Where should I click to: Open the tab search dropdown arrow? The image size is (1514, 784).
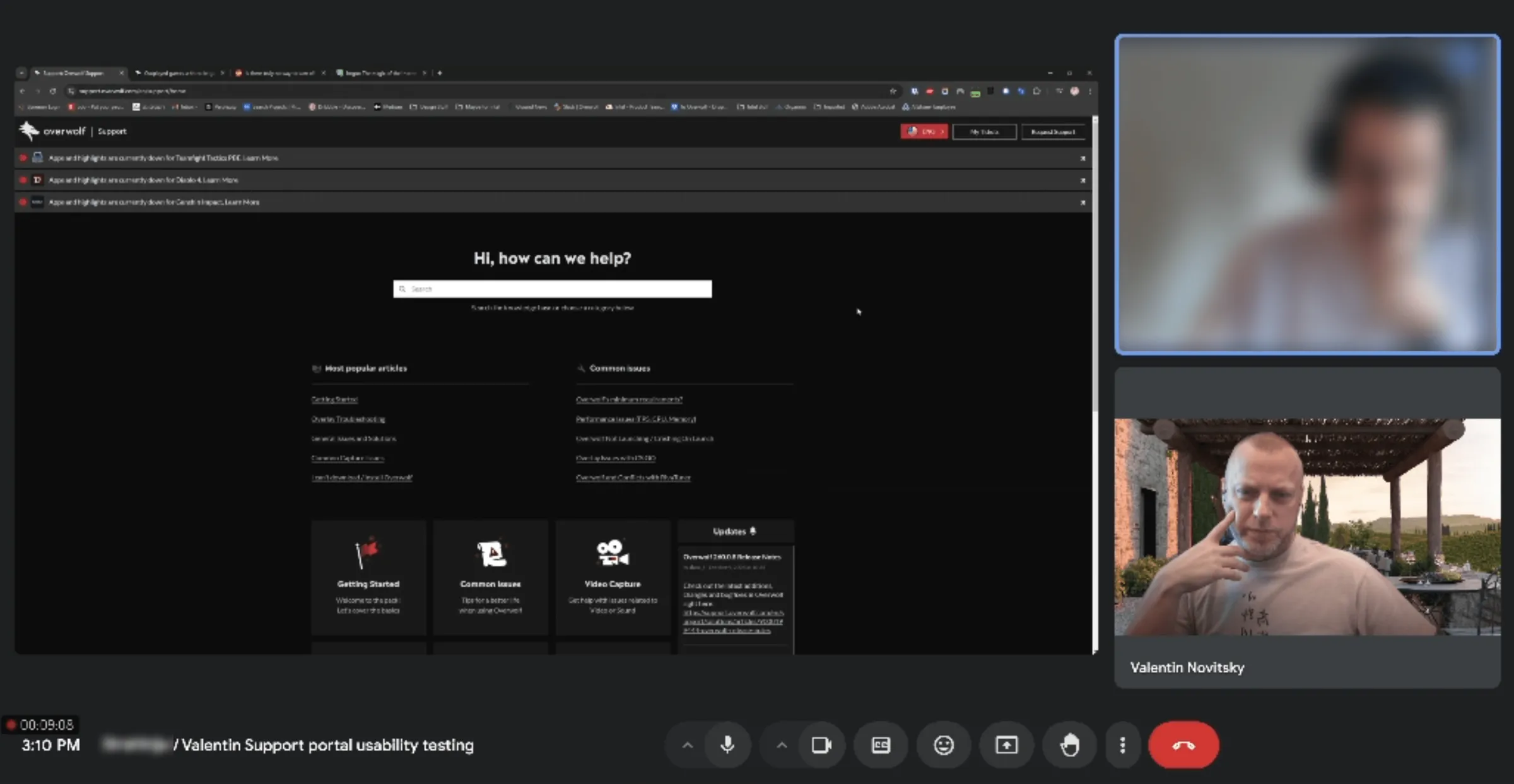21,73
